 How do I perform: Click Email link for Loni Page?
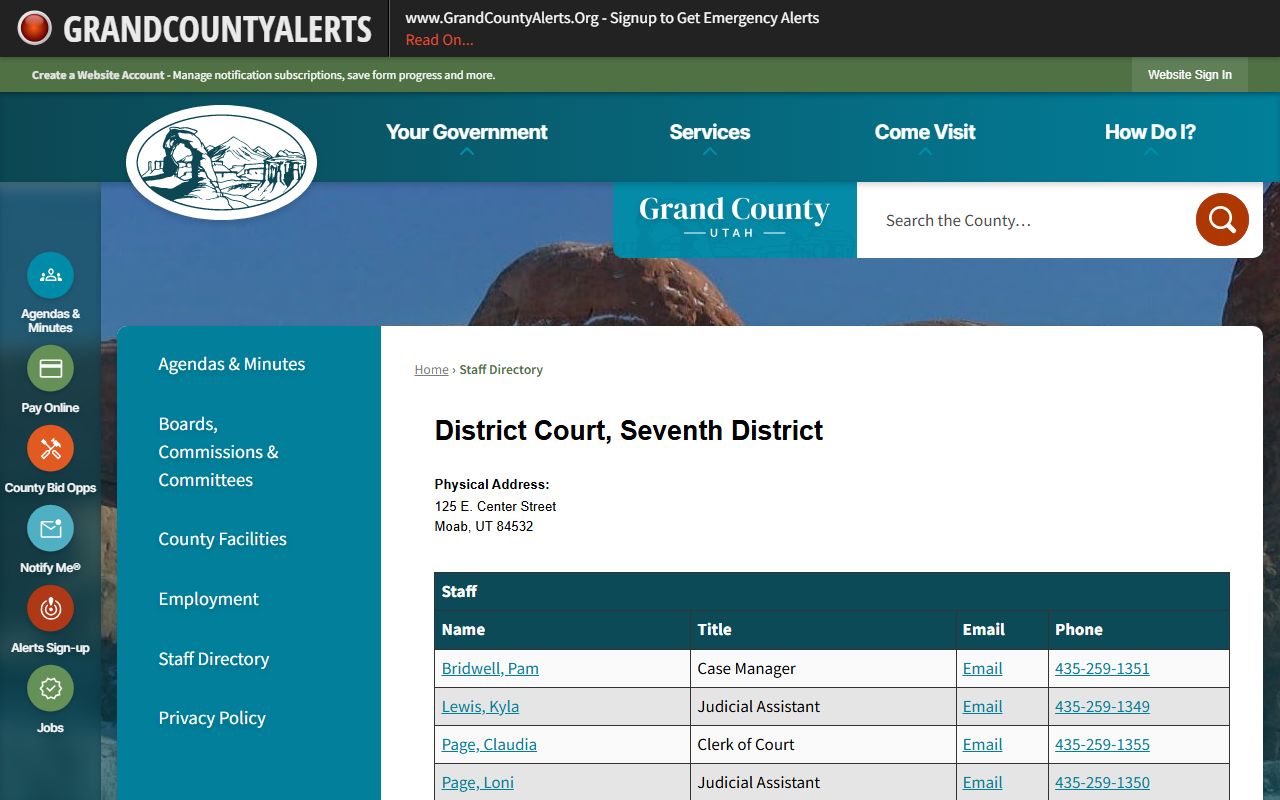click(982, 783)
